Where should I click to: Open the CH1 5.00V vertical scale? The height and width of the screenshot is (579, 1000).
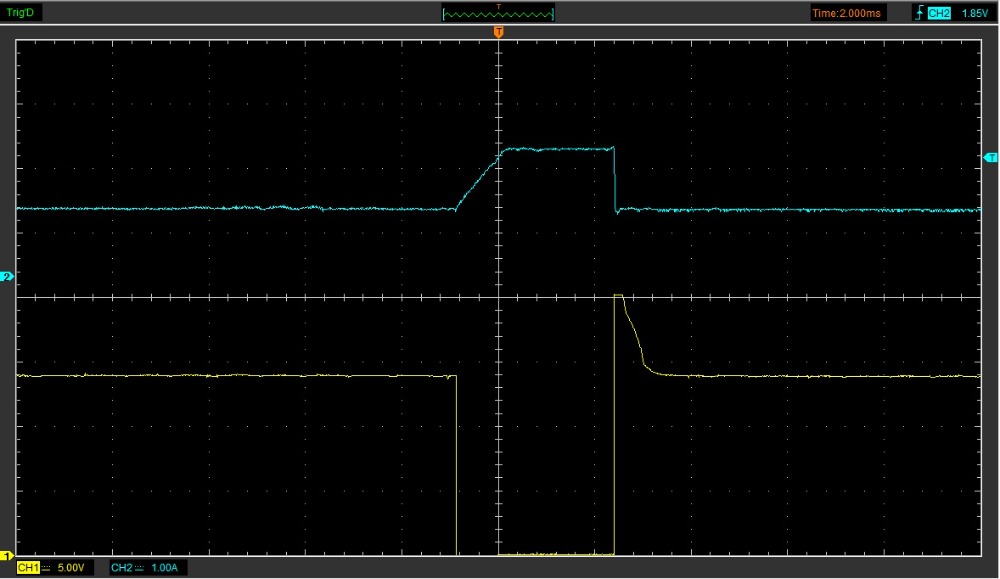click(x=71, y=568)
